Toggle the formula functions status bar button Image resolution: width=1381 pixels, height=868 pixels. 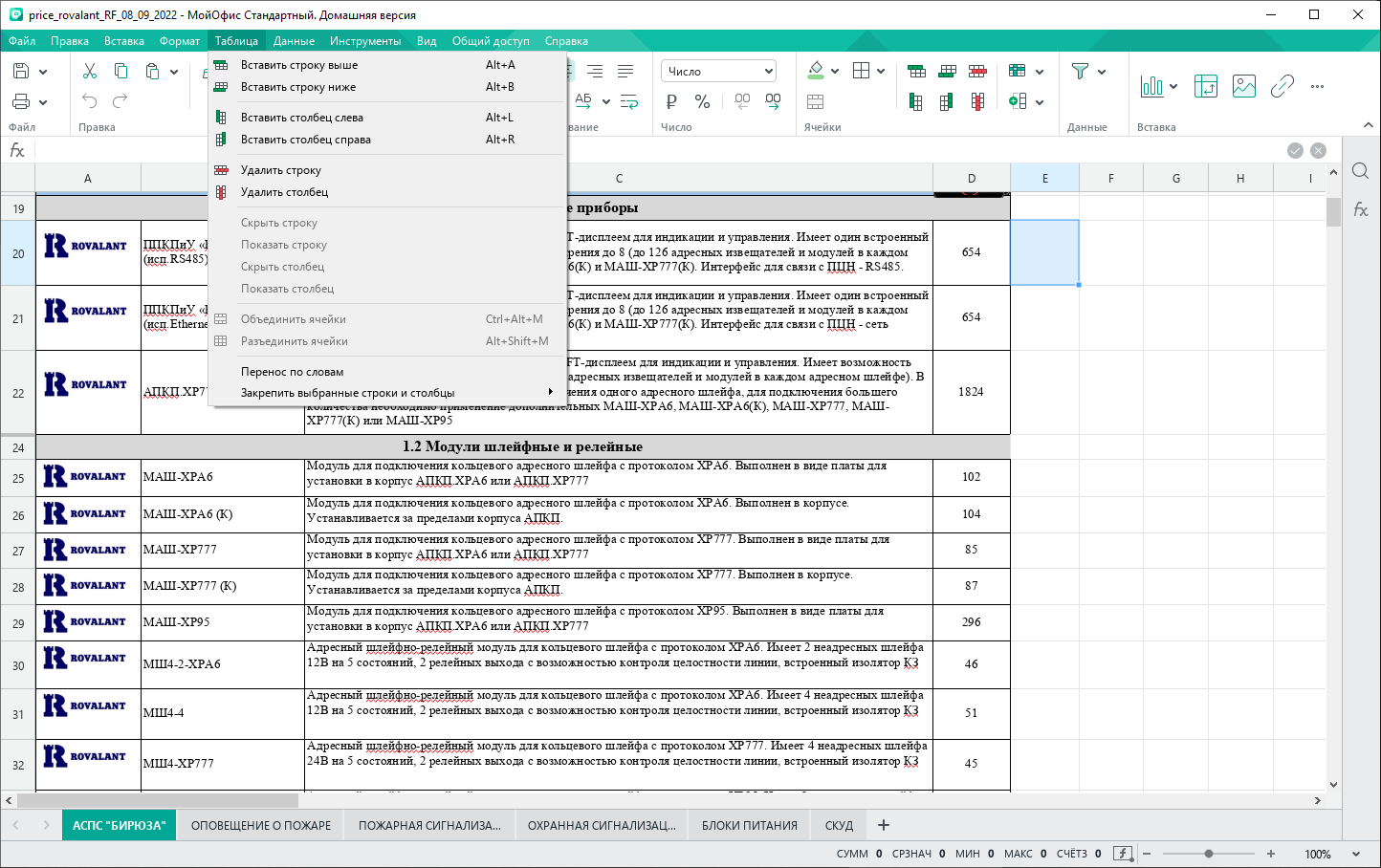pos(1123,854)
